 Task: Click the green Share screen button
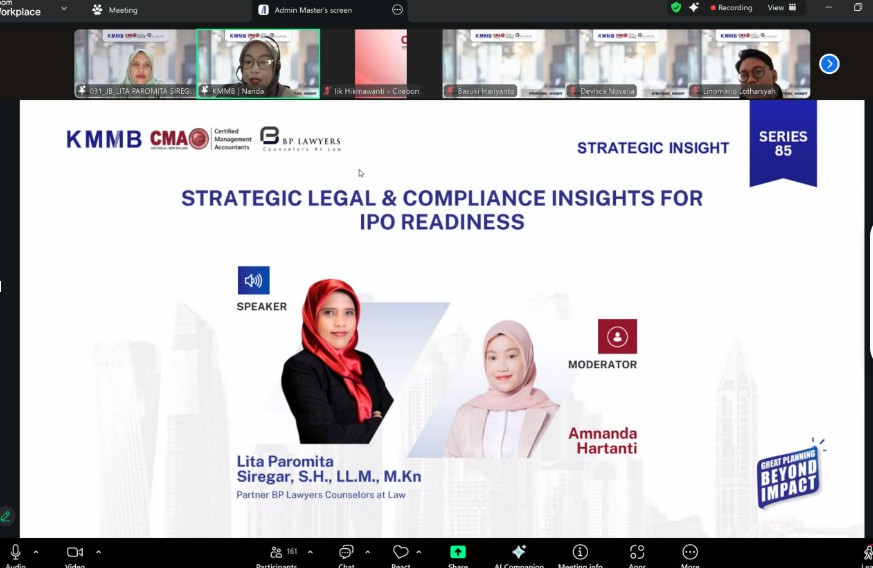[x=458, y=552]
